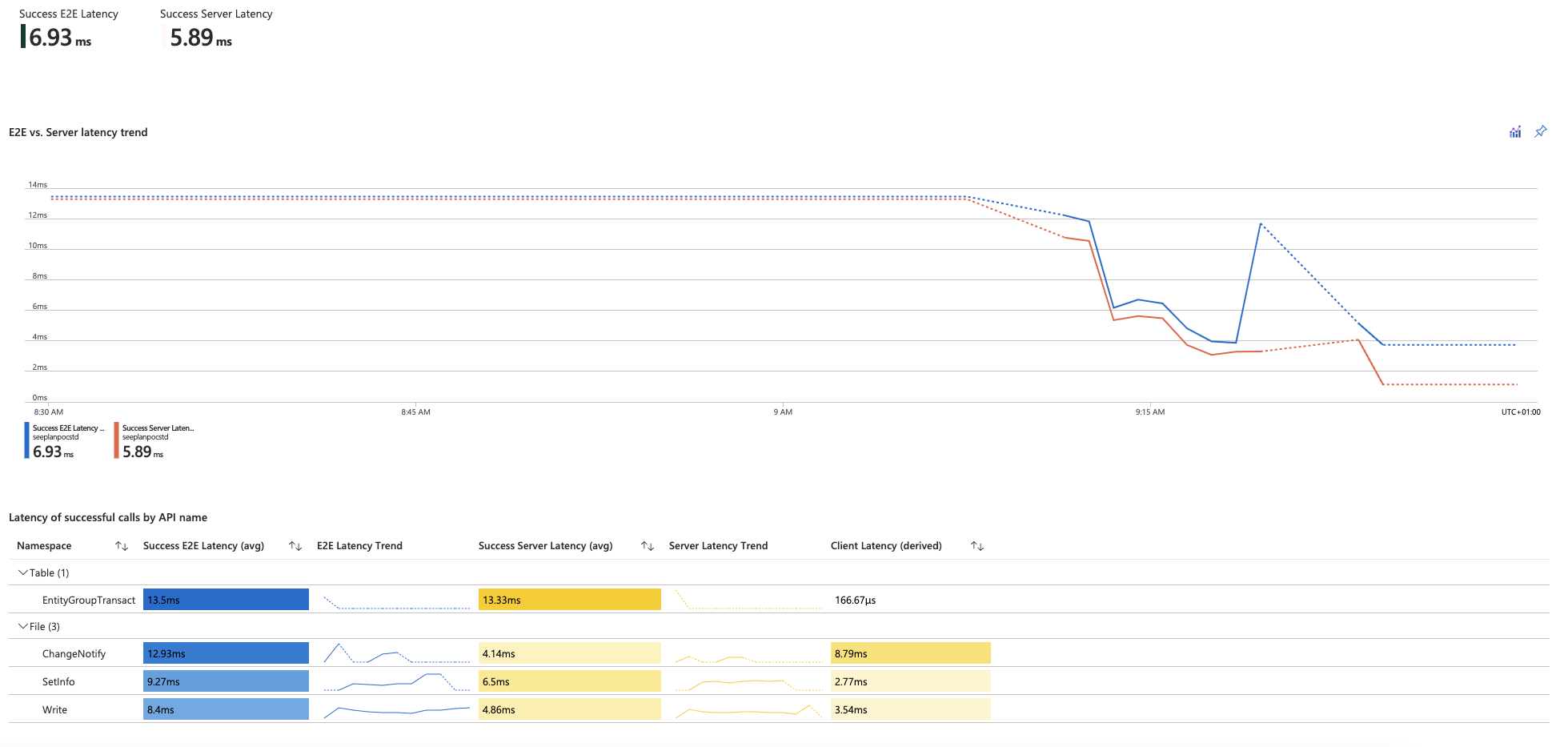Viewport: 1568px width, 747px height.
Task: Open chart in Metrics explorer icon
Action: 1514,132
